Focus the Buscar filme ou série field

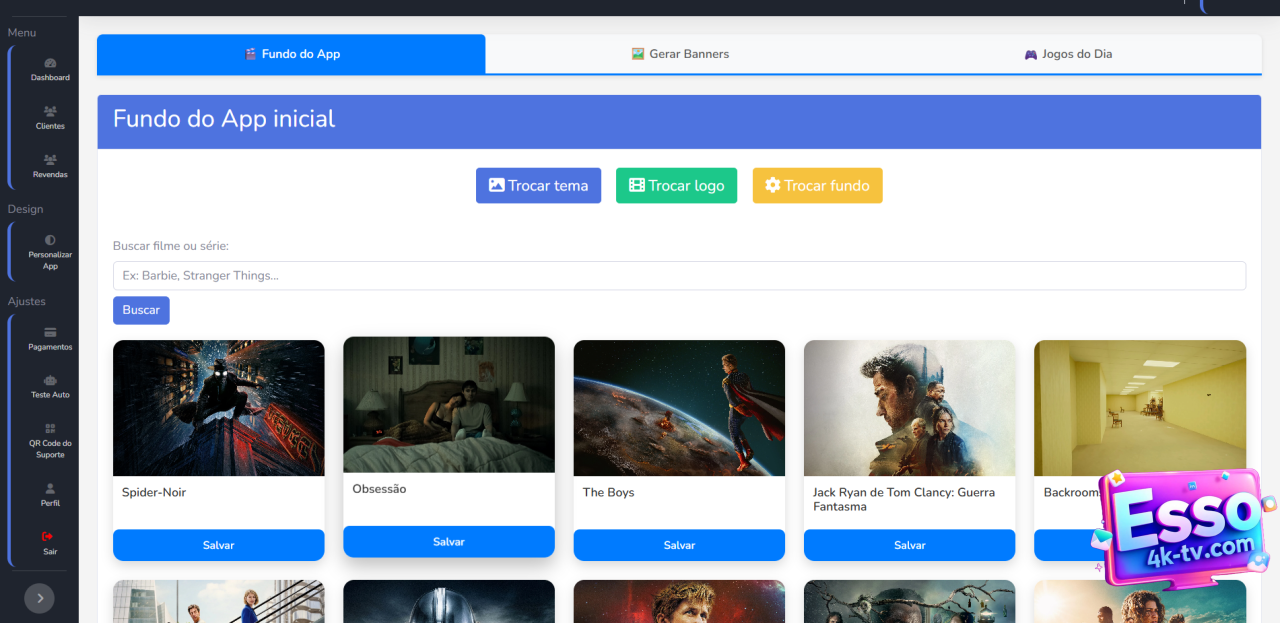coord(679,276)
